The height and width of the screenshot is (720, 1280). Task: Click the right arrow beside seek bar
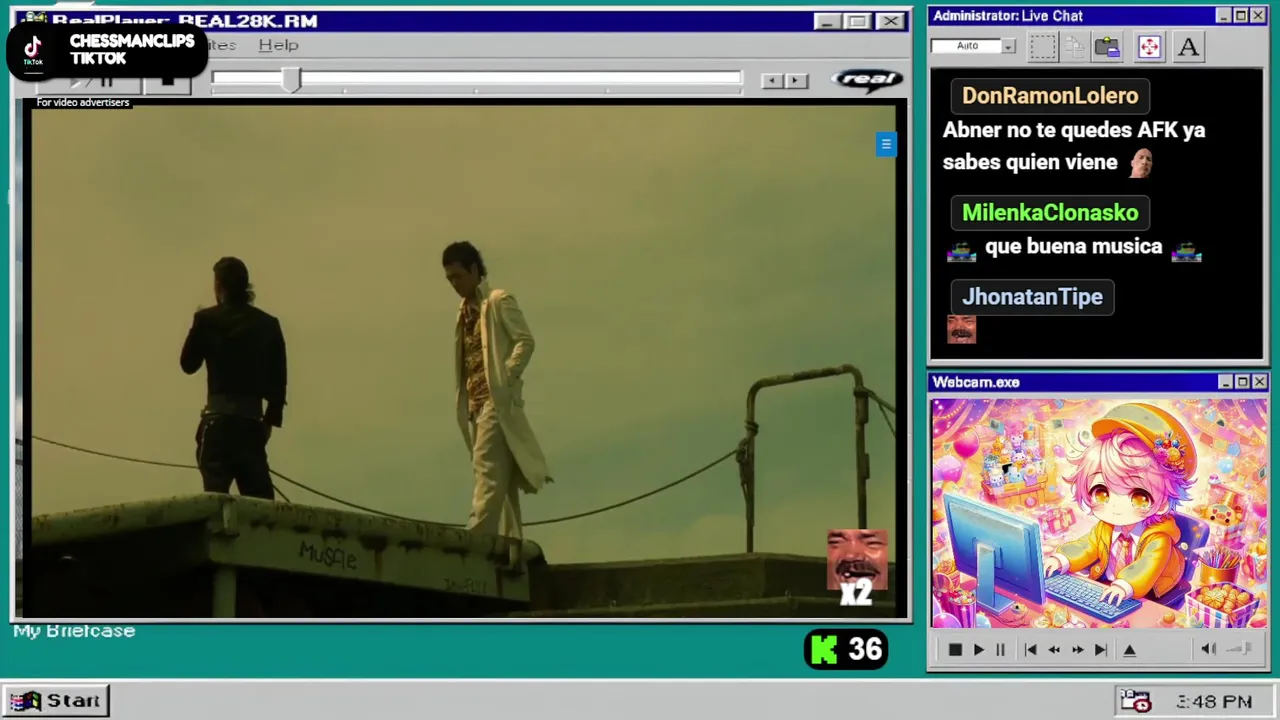click(796, 81)
